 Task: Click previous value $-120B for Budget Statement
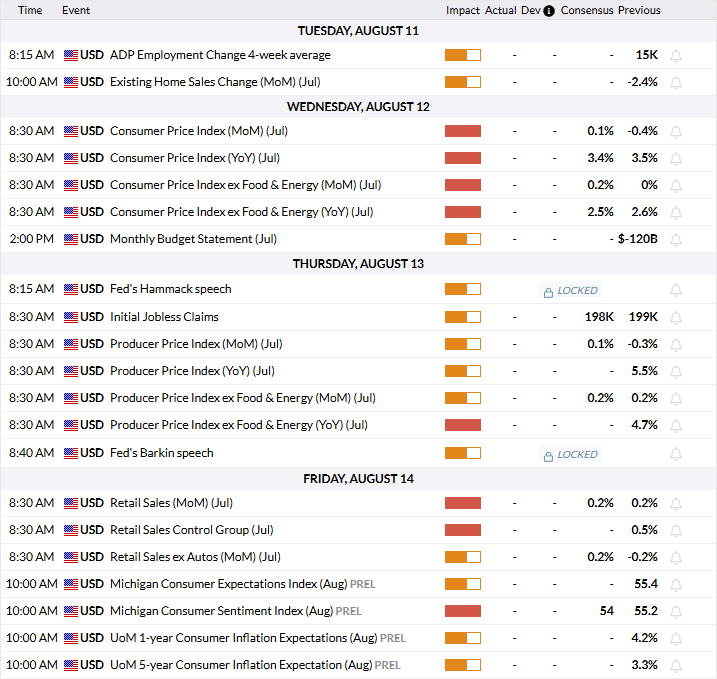(637, 239)
